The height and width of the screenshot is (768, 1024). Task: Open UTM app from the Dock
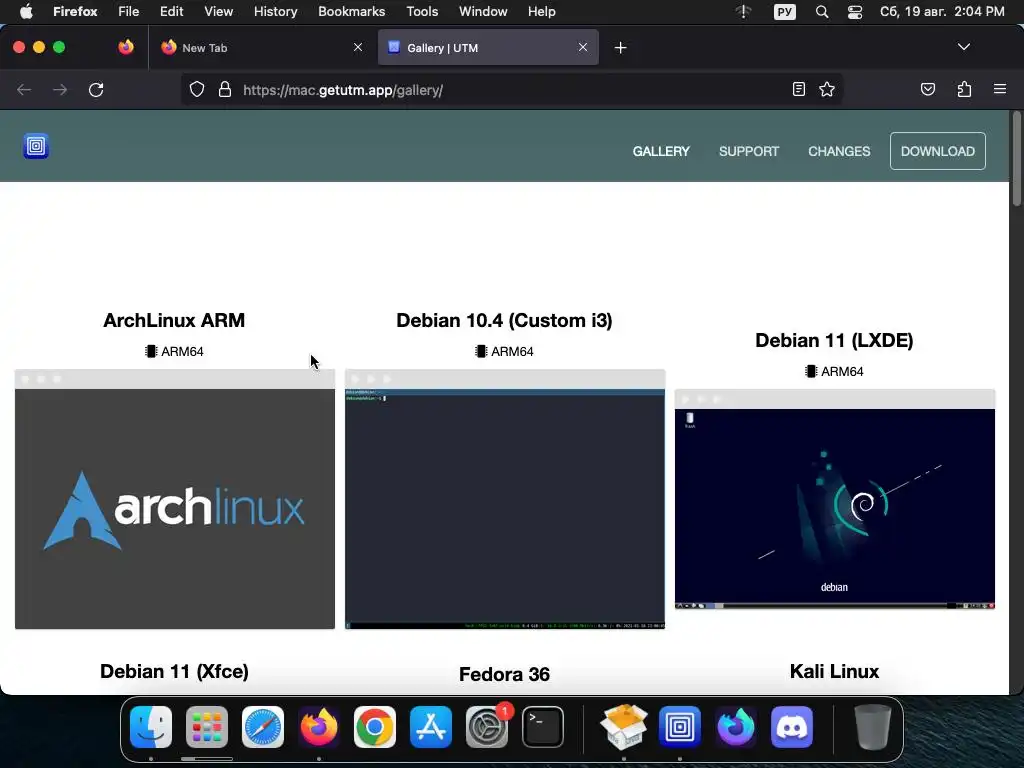(680, 727)
